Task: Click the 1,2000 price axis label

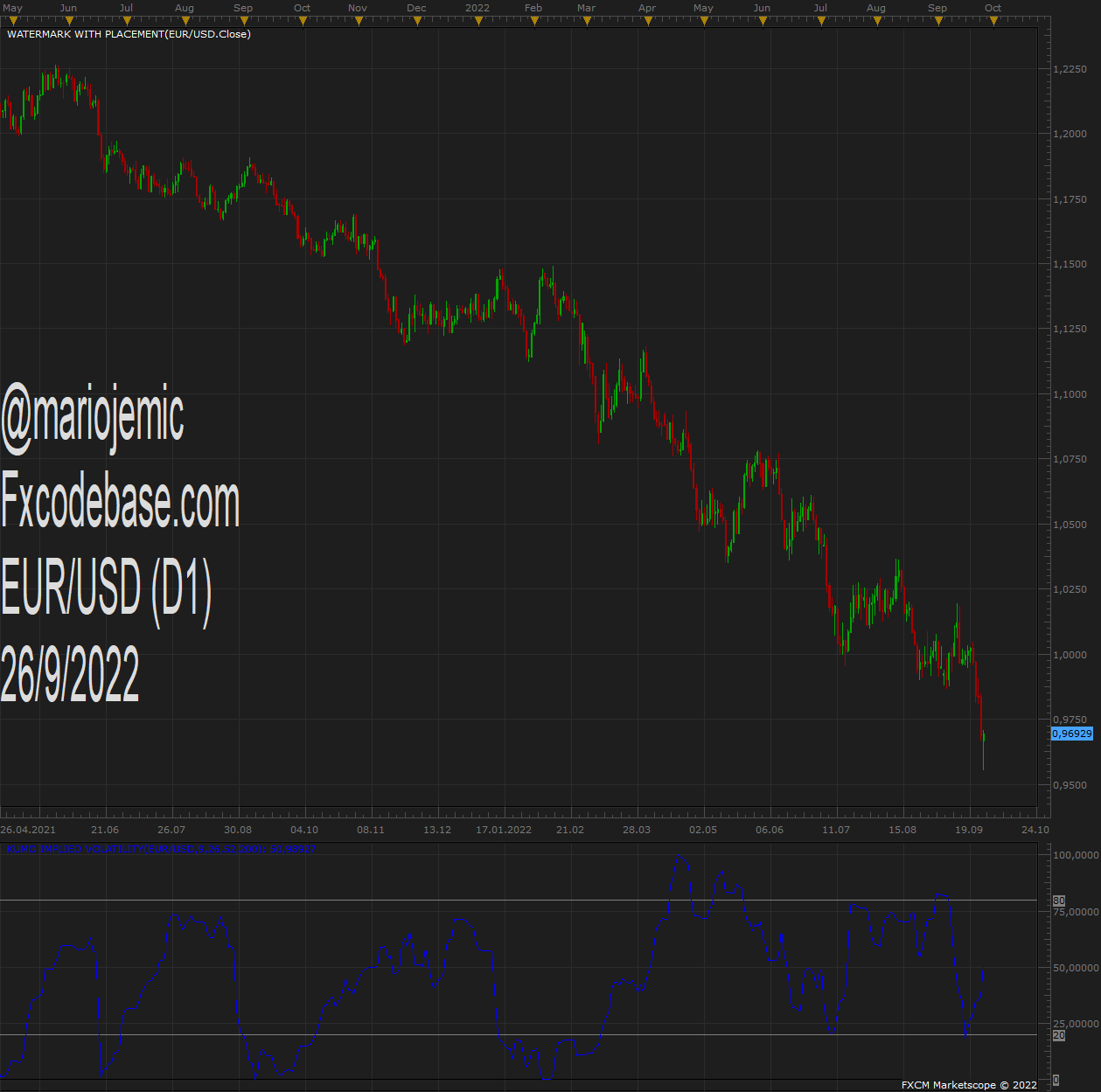Action: click(x=1070, y=134)
